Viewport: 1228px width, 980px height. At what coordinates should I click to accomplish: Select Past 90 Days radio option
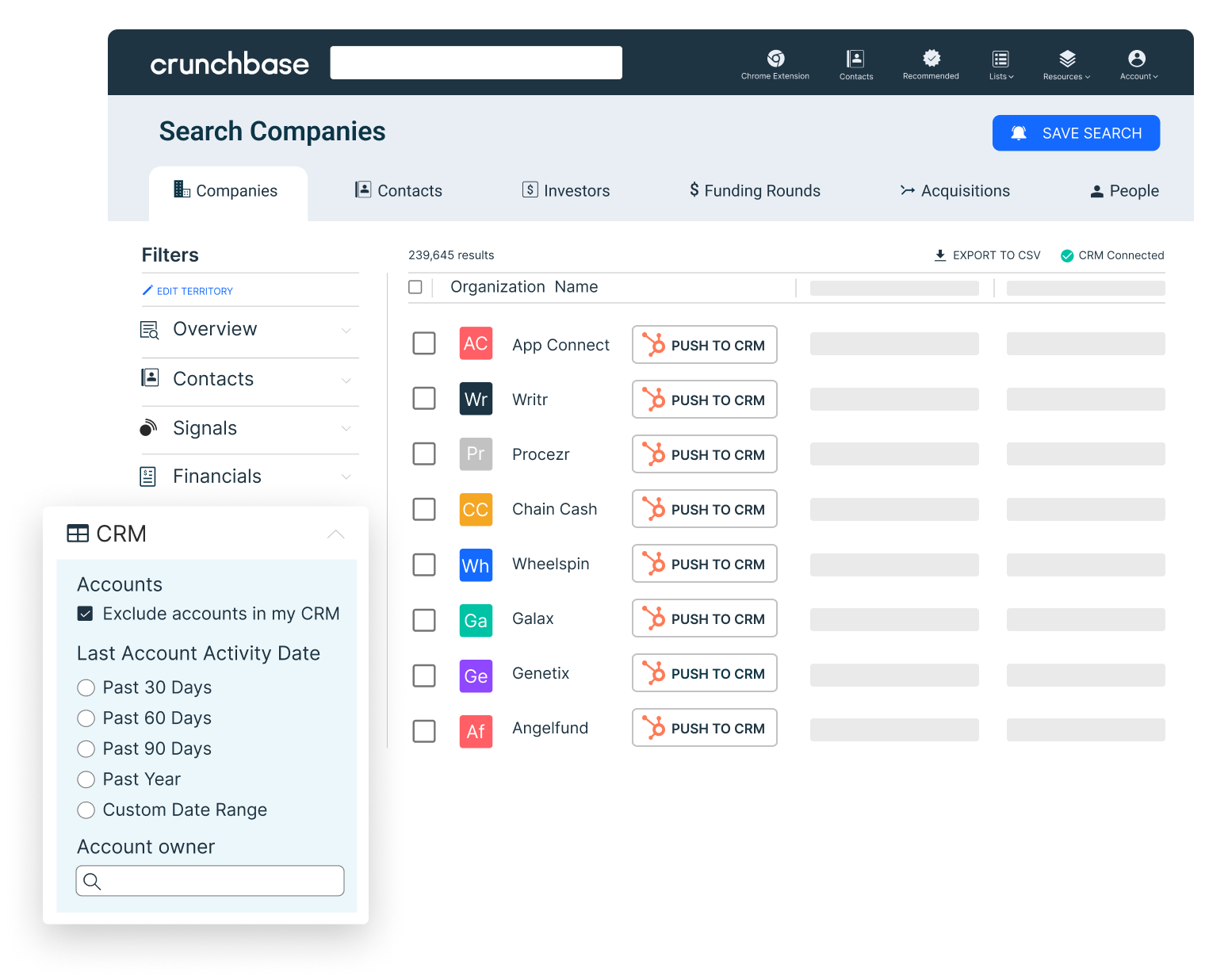[86, 748]
